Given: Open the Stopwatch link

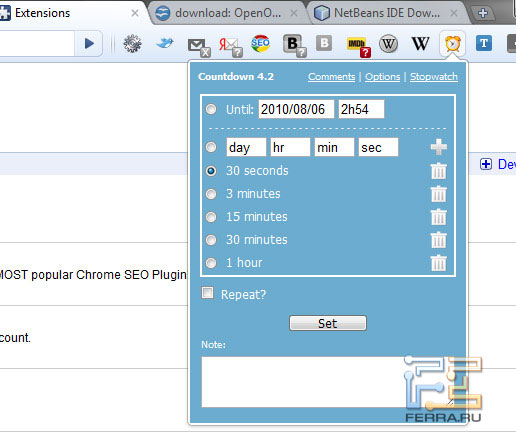Looking at the screenshot, I should point(434,77).
